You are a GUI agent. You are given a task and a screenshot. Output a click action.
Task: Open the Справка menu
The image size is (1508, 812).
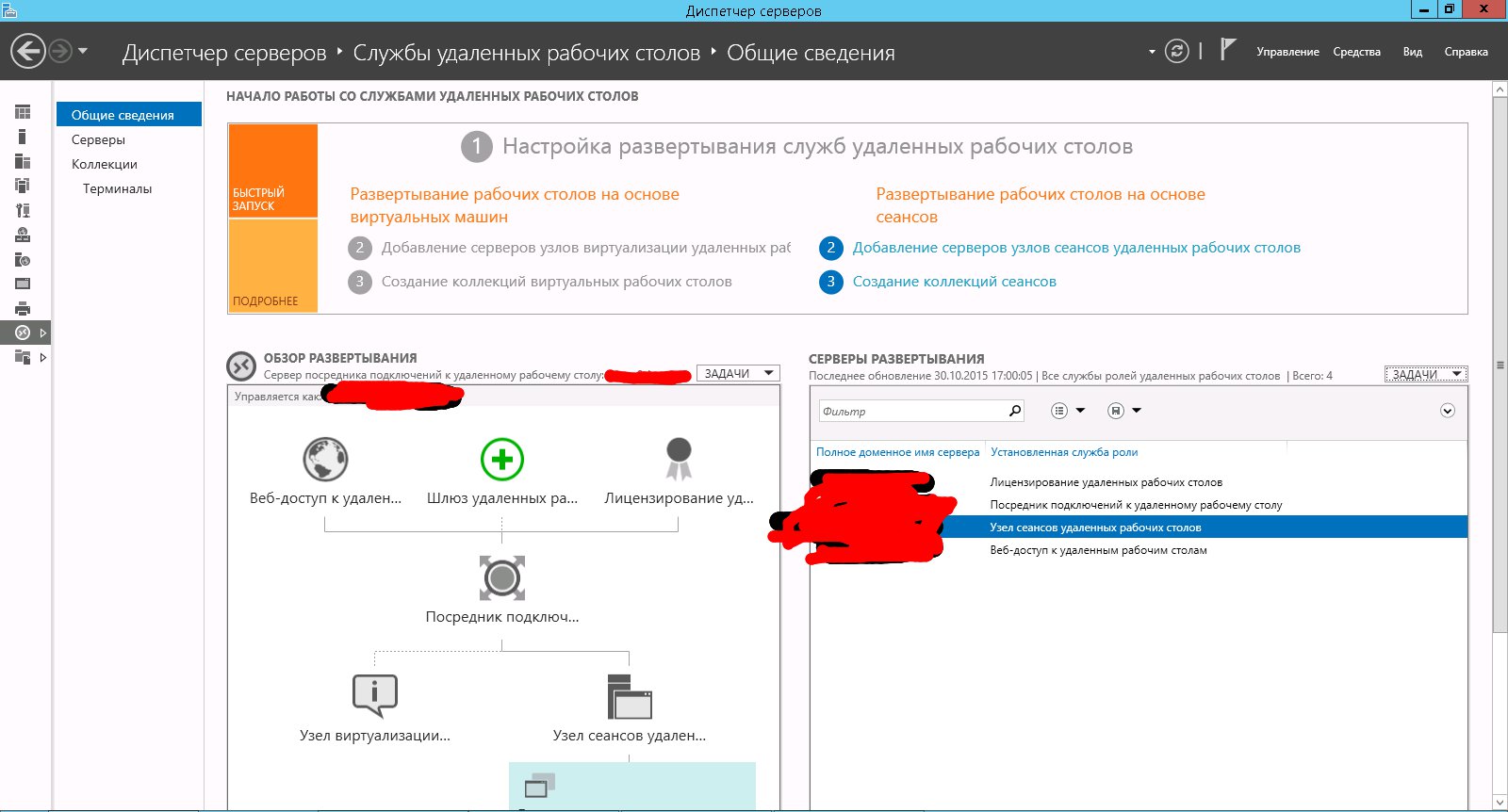pos(1466,52)
